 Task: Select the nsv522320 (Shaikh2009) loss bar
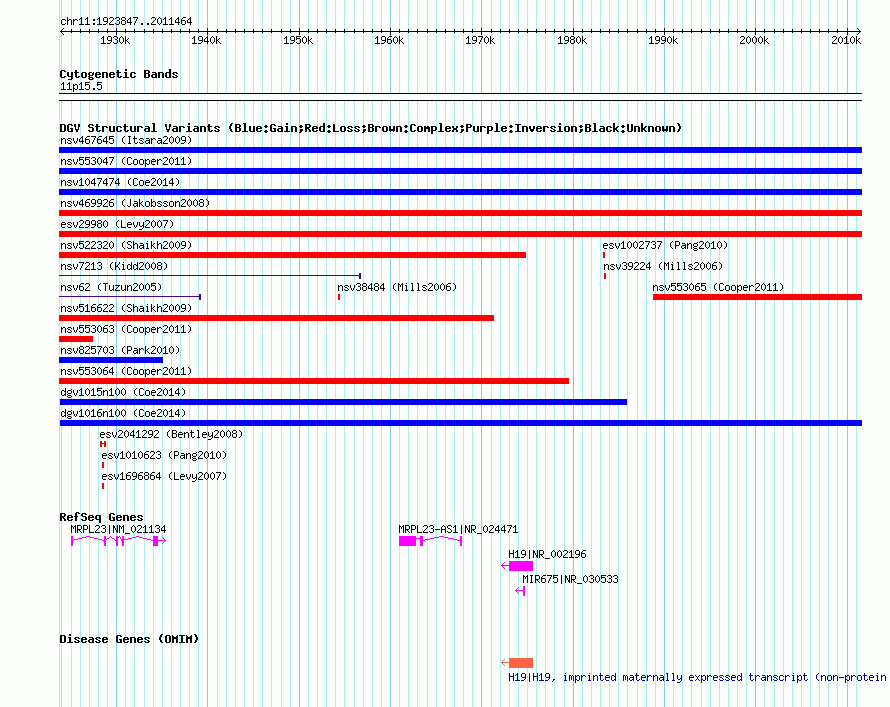tap(292, 255)
